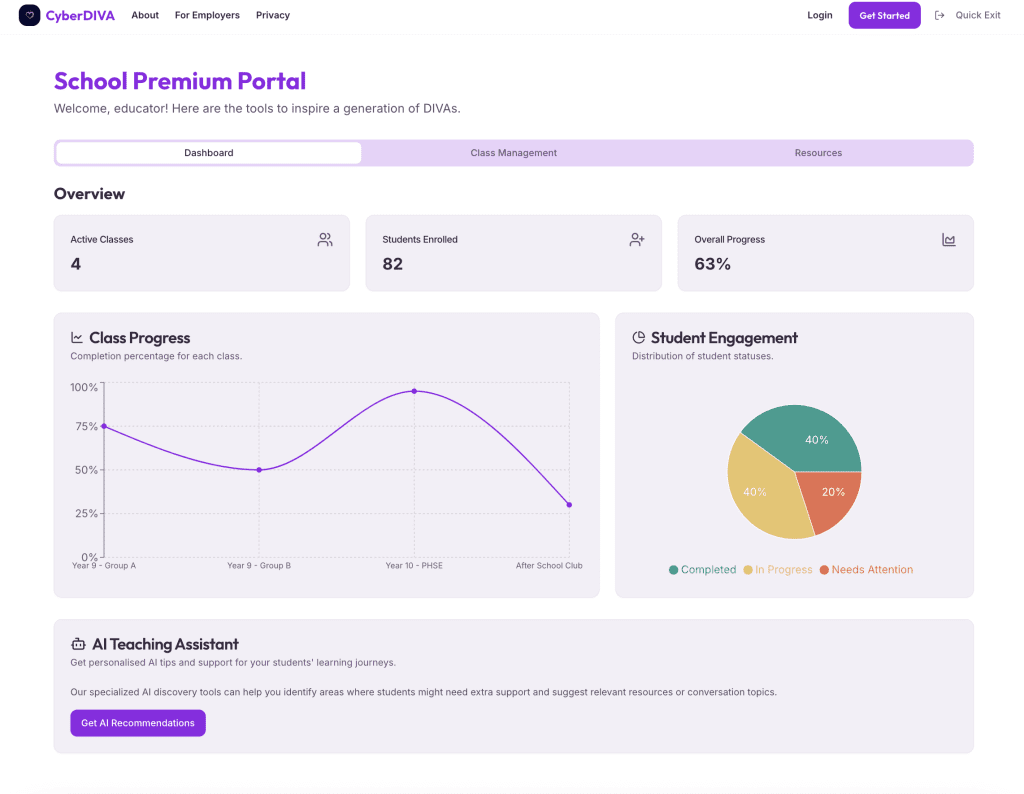The width and height of the screenshot is (1024, 794).
Task: Click the Quick Exit arrow icon
Action: click(939, 15)
